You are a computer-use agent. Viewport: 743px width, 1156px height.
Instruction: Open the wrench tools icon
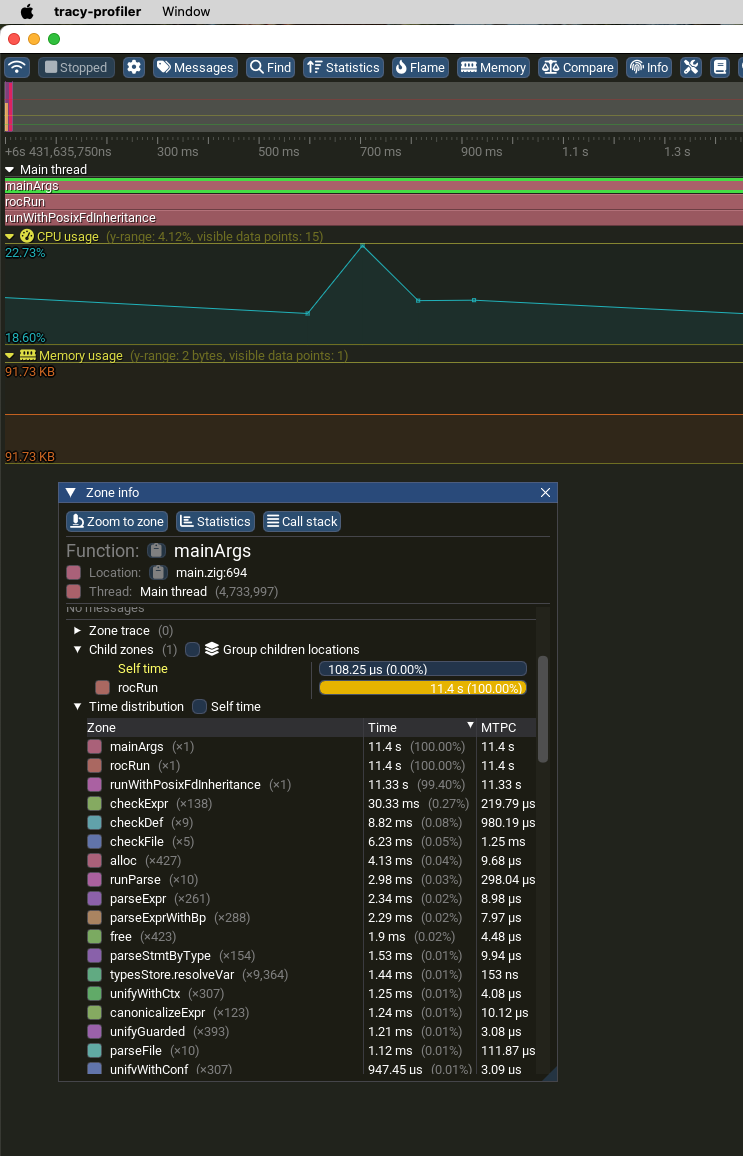(691, 67)
